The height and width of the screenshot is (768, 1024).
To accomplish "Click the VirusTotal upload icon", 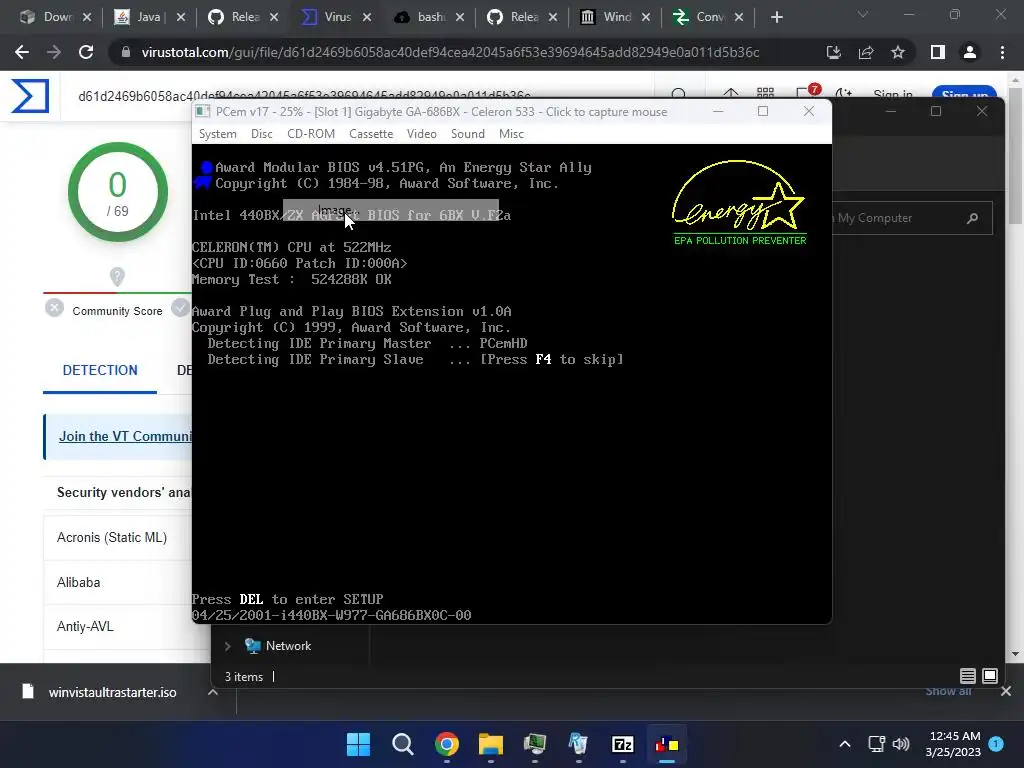I will [x=730, y=95].
